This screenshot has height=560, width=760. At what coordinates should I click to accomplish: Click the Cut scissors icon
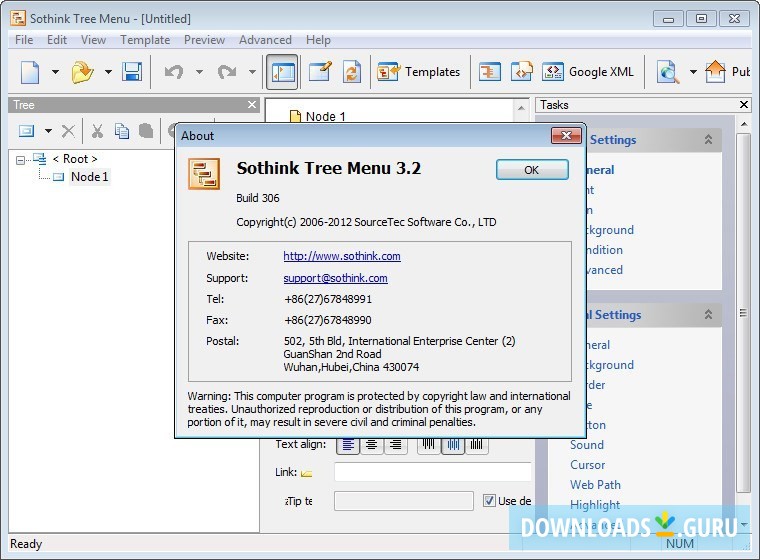(x=97, y=131)
